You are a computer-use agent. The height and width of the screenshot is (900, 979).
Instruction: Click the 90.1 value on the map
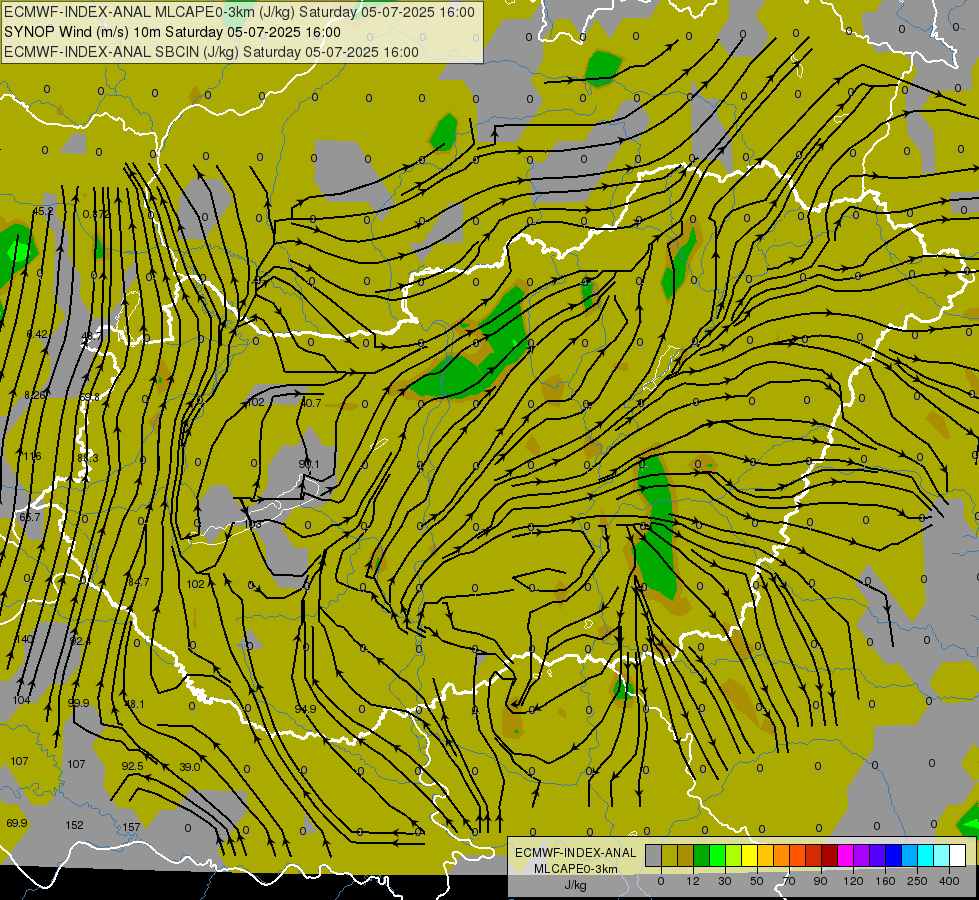308,464
